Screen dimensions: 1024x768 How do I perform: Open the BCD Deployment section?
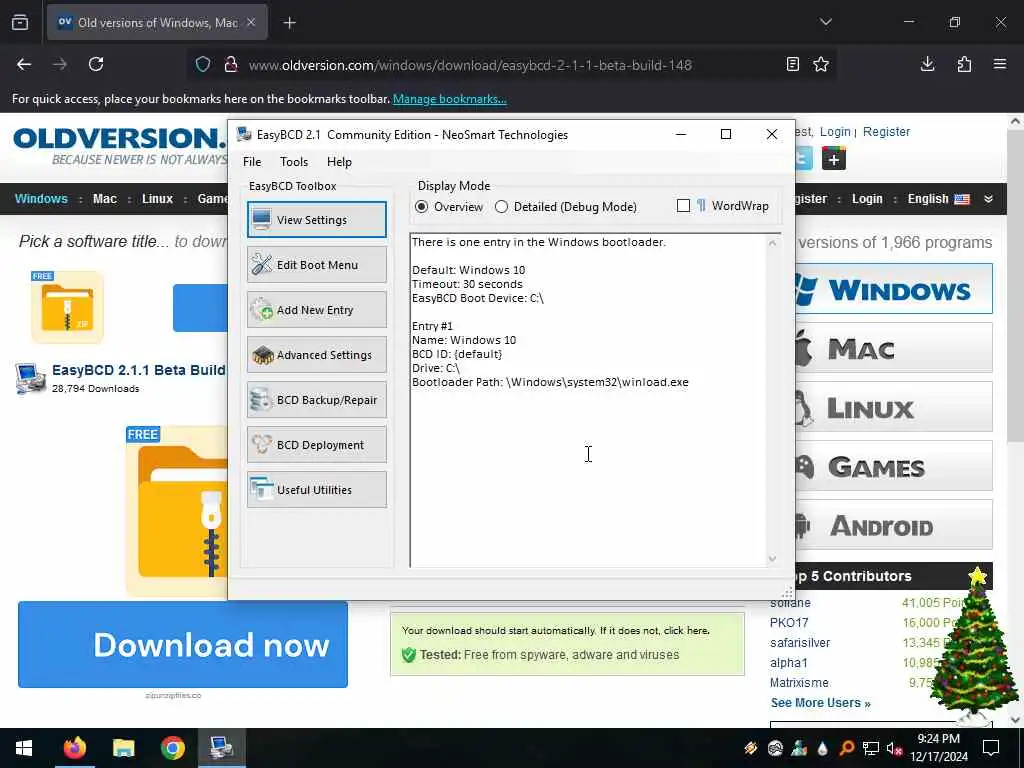coord(317,445)
